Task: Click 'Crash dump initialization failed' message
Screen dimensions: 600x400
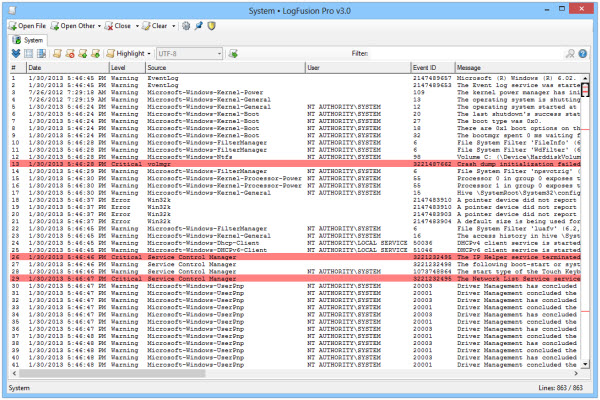Action: pos(518,164)
